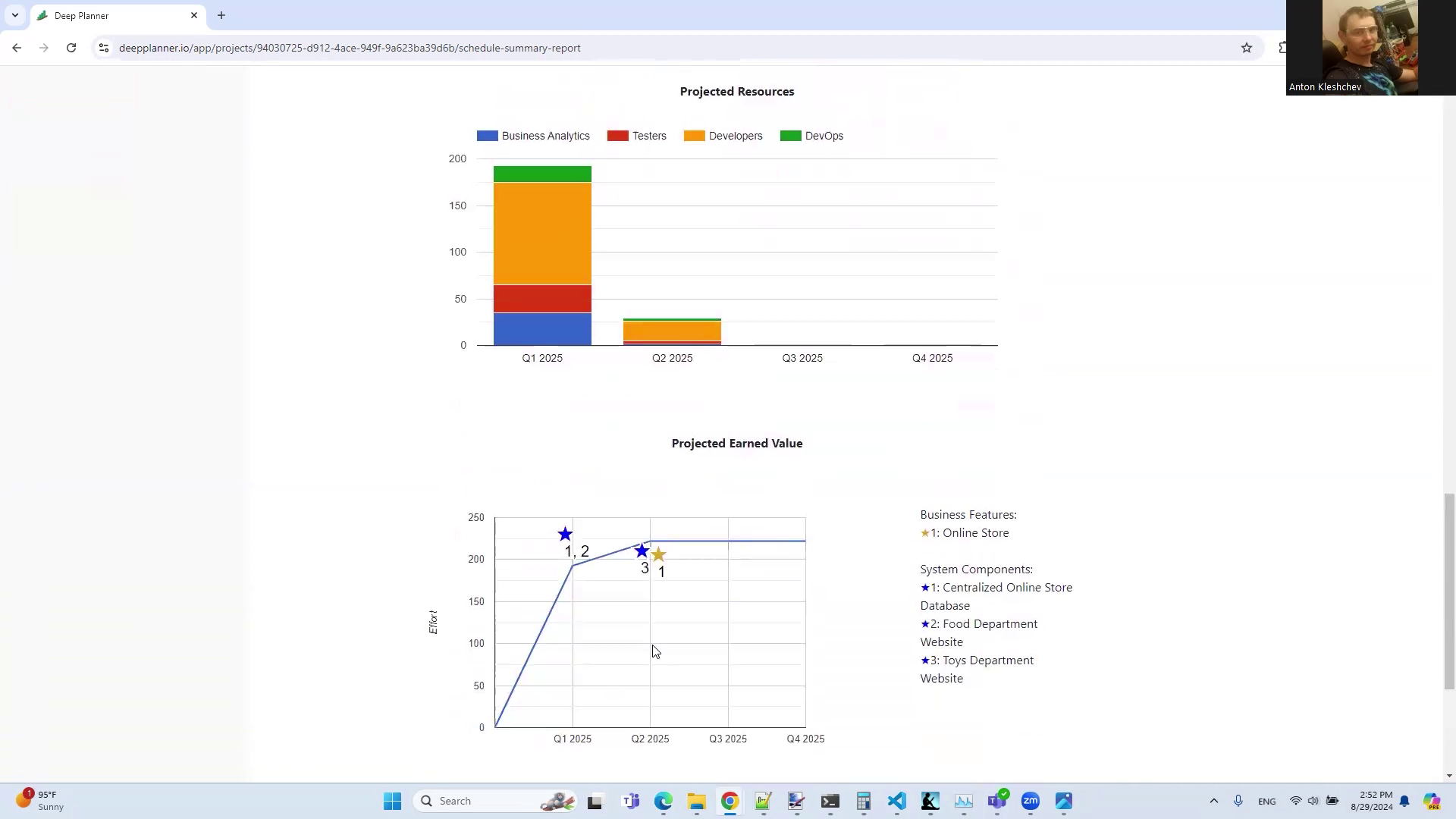Open the volume control in system tray
This screenshot has height=819, width=1456.
tap(1313, 801)
